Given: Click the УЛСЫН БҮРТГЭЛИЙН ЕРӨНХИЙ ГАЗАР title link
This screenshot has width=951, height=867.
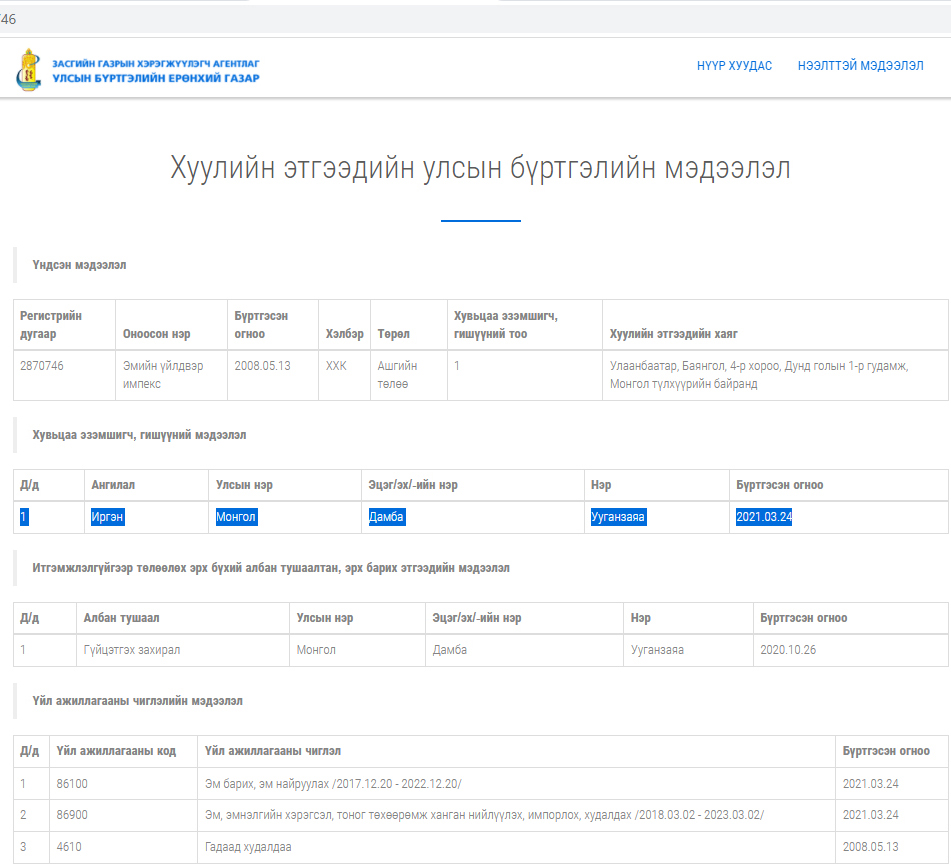Looking at the screenshot, I should [x=156, y=78].
